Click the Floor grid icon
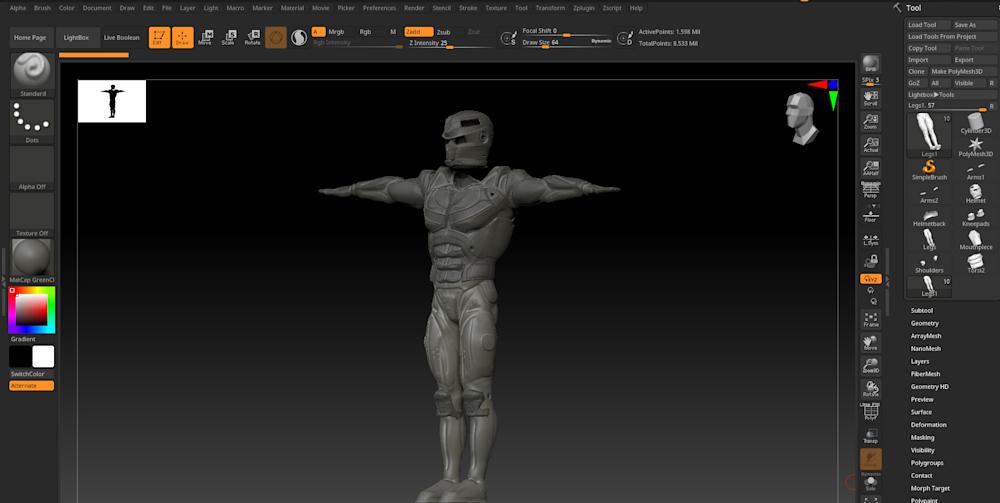The height and width of the screenshot is (503, 1000). point(870,213)
